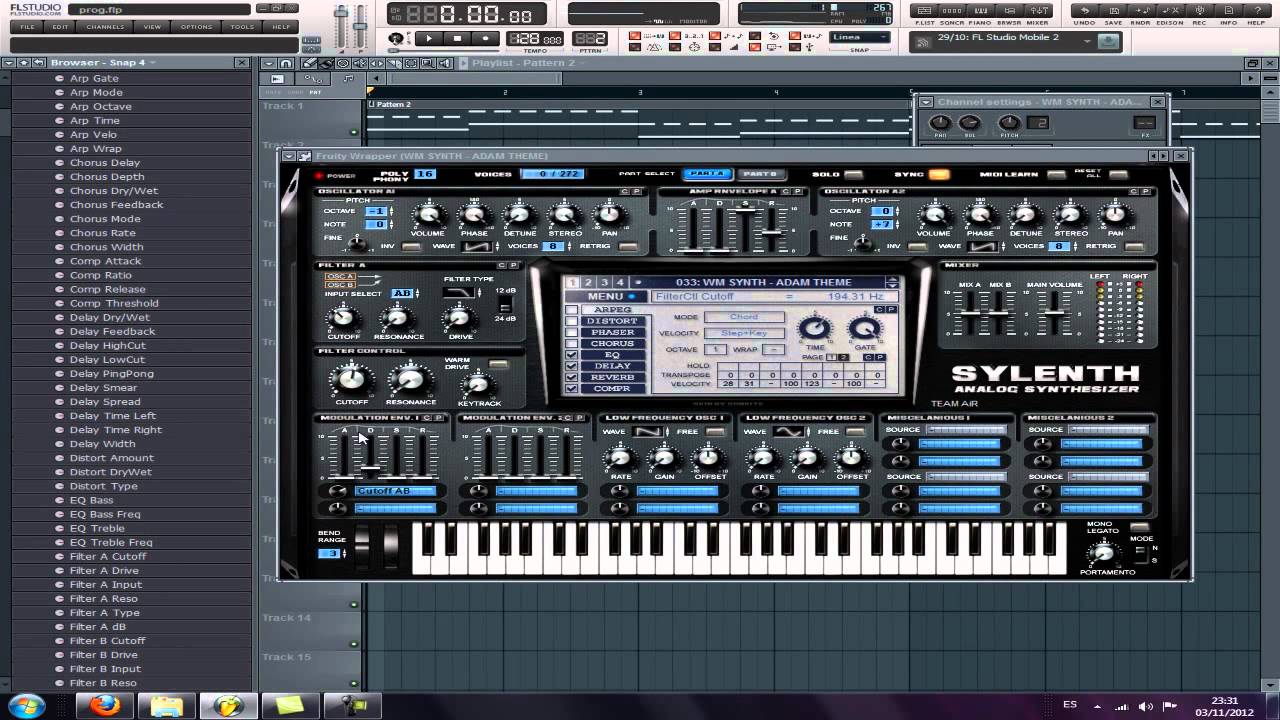Enable the CHORUS effect checkbox
Image resolution: width=1280 pixels, height=720 pixels.
(572, 344)
